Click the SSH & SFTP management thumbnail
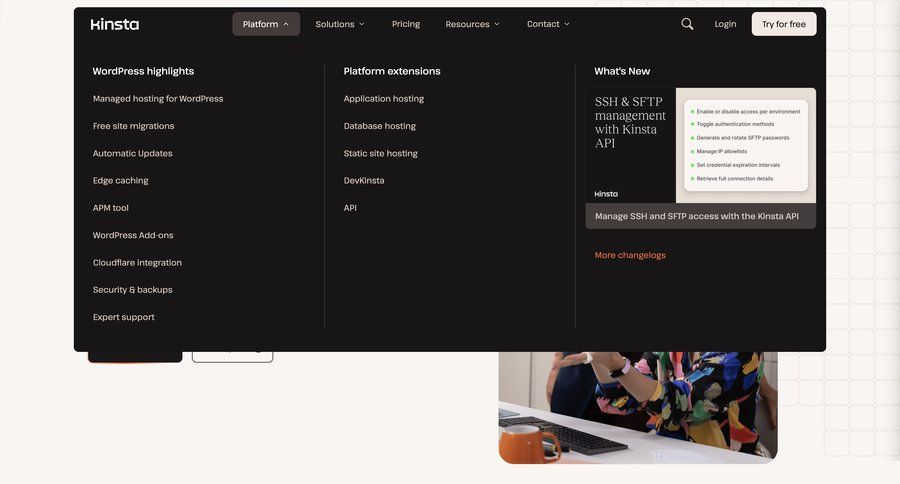 coord(700,146)
